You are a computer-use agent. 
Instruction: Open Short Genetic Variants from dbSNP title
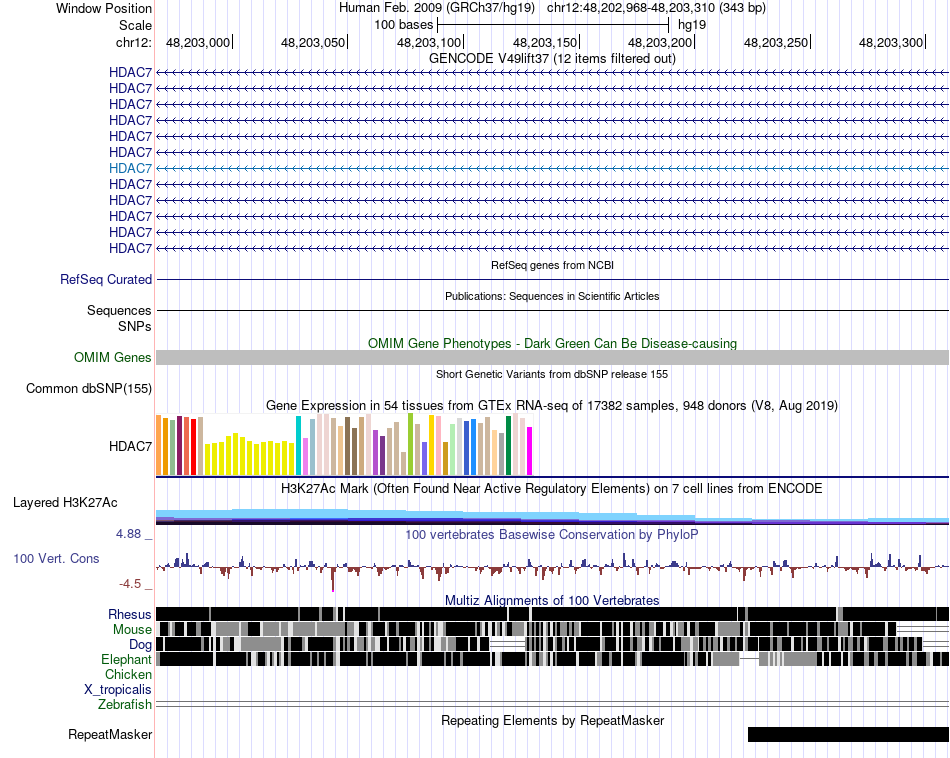pyautogui.click(x=552, y=374)
